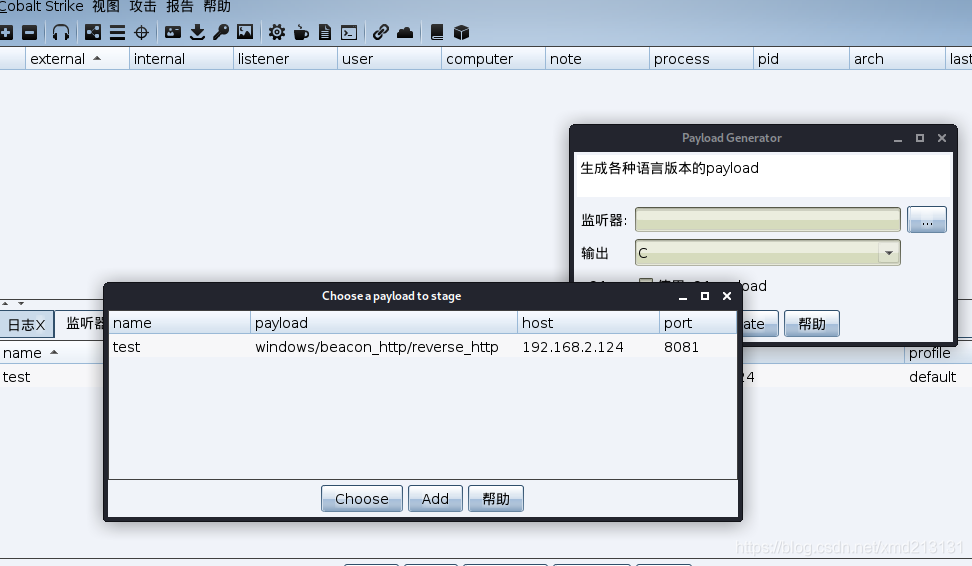
Task: Collapse pane with up splitter arrow
Action: (x=5, y=304)
